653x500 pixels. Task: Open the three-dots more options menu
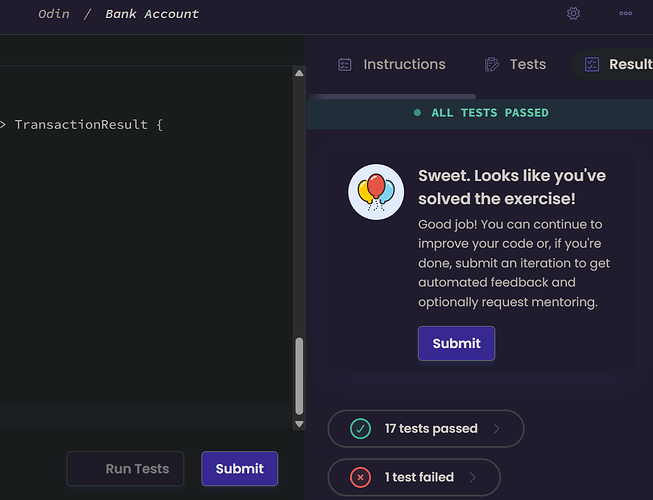click(x=626, y=13)
